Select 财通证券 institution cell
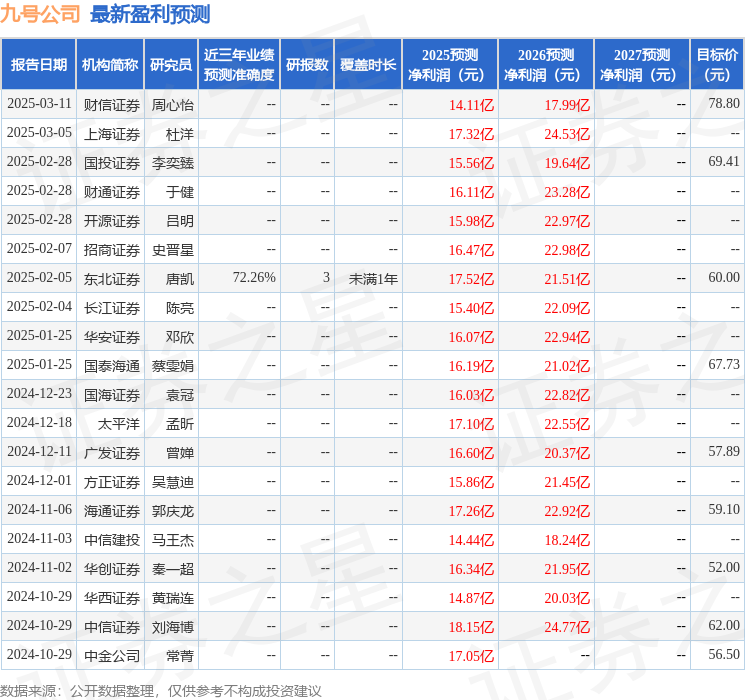Viewport: 745px width, 700px height. [112, 192]
